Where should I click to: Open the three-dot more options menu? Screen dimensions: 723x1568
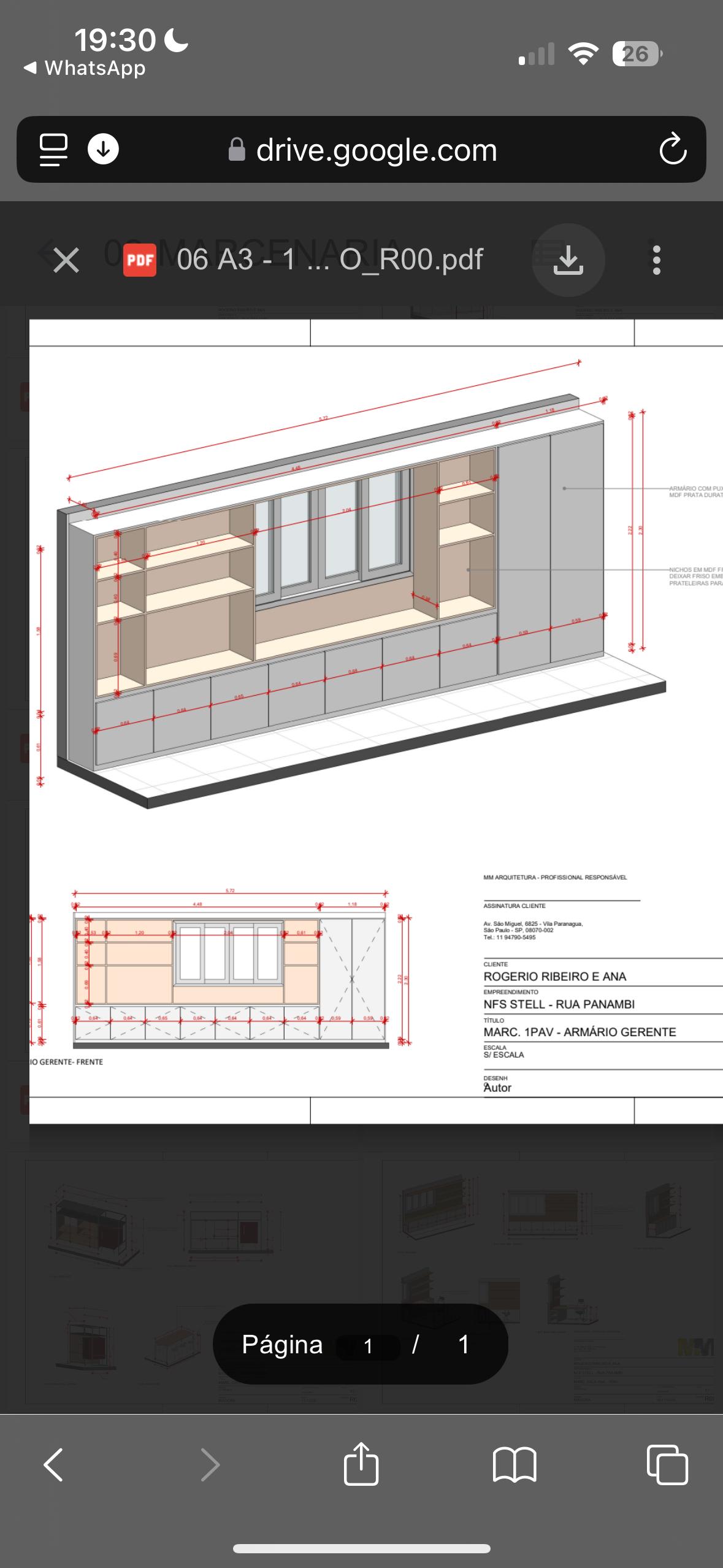point(656,260)
